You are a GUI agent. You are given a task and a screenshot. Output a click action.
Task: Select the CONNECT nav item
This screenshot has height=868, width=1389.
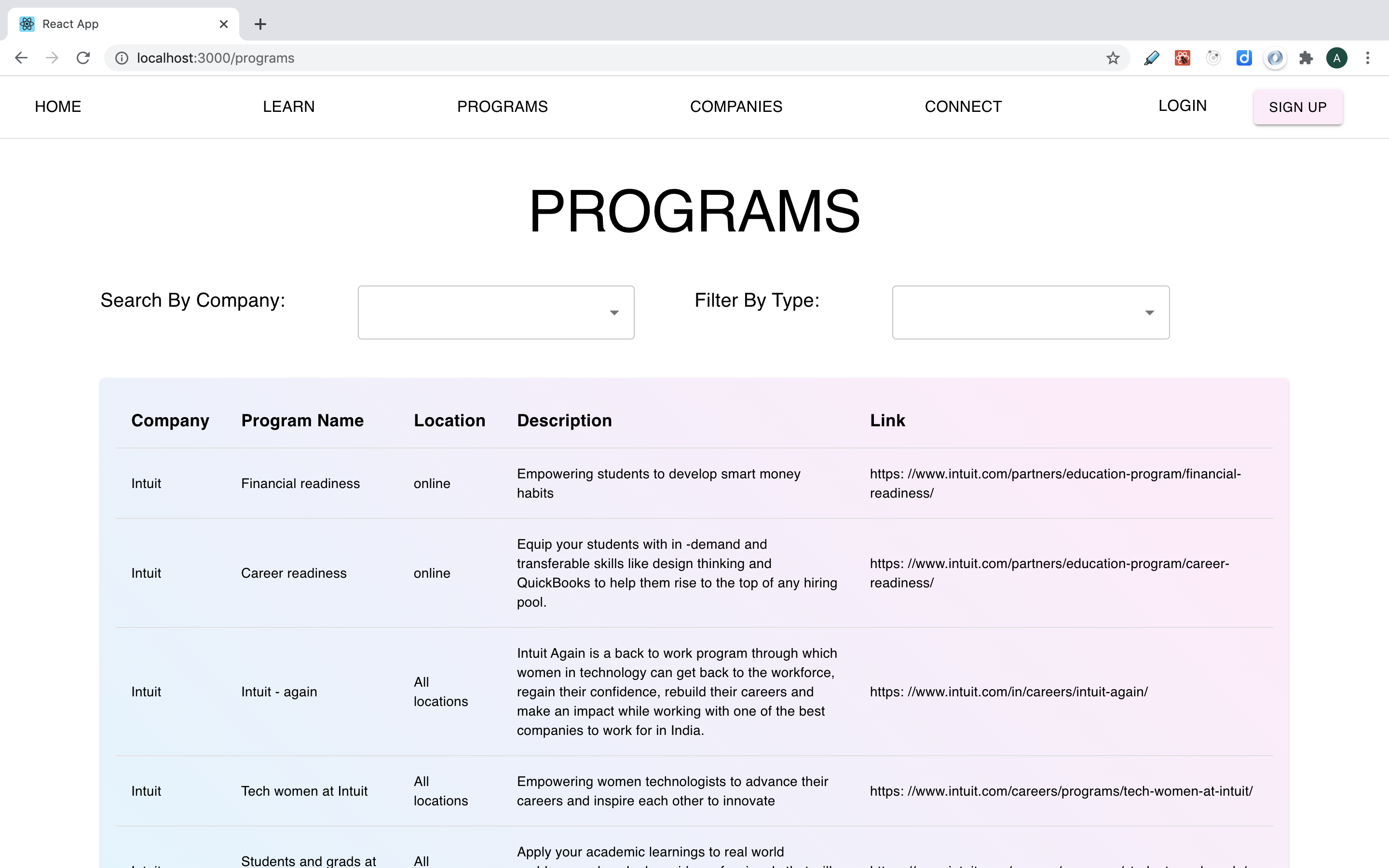tap(963, 107)
